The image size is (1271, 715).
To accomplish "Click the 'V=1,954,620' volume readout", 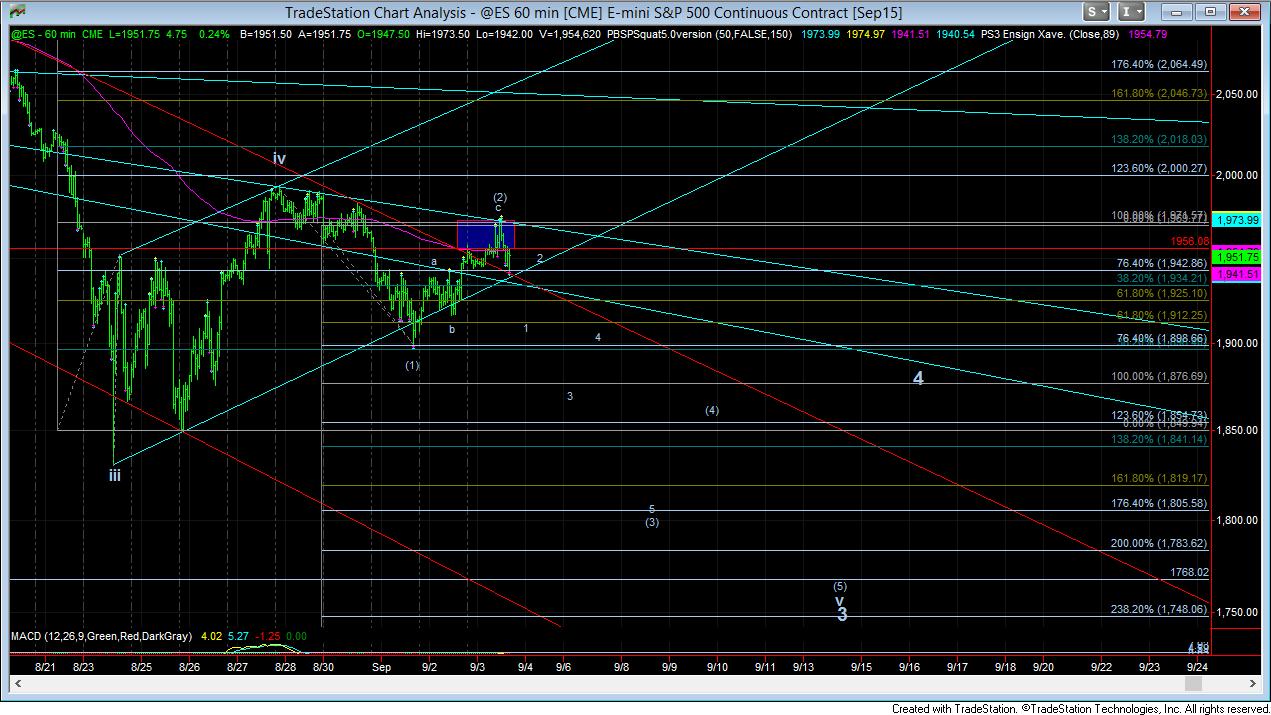I will pos(571,34).
